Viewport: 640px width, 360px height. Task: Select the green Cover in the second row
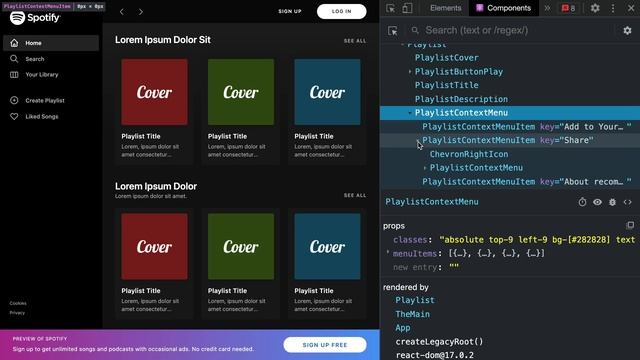pos(241,246)
